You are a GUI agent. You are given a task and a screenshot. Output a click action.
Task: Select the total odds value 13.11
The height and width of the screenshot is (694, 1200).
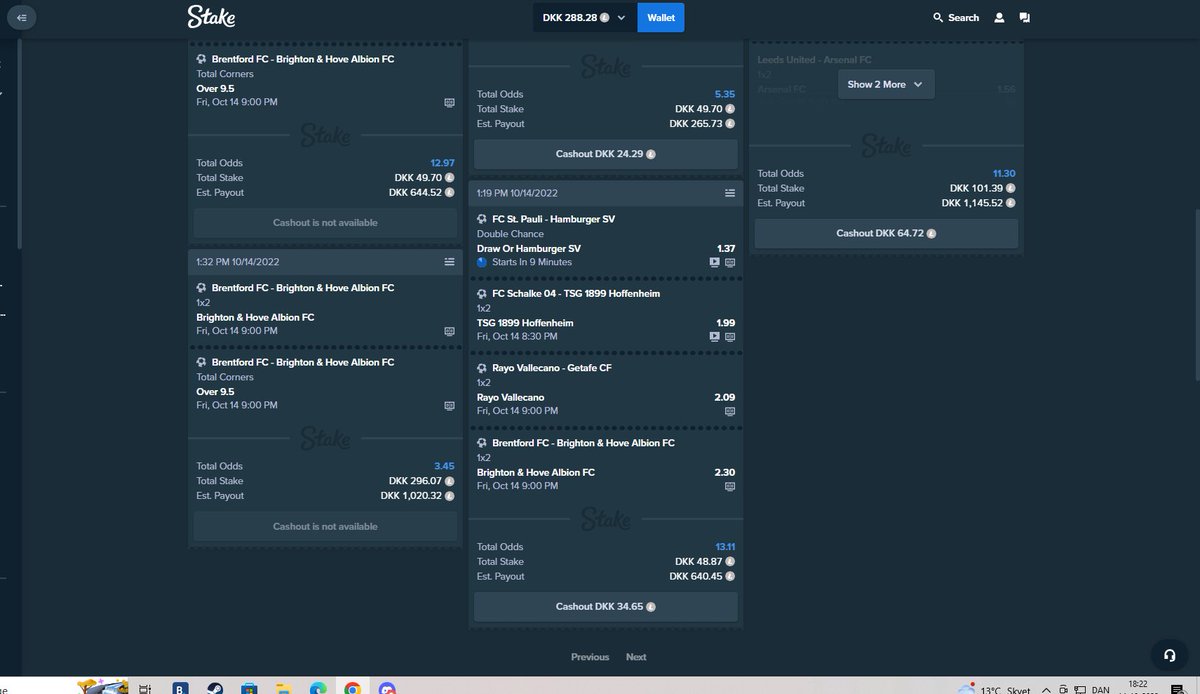724,547
